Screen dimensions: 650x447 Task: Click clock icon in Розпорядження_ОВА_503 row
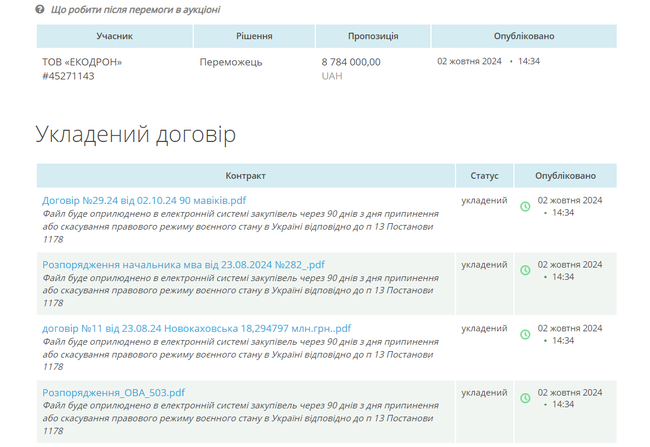coord(525,399)
